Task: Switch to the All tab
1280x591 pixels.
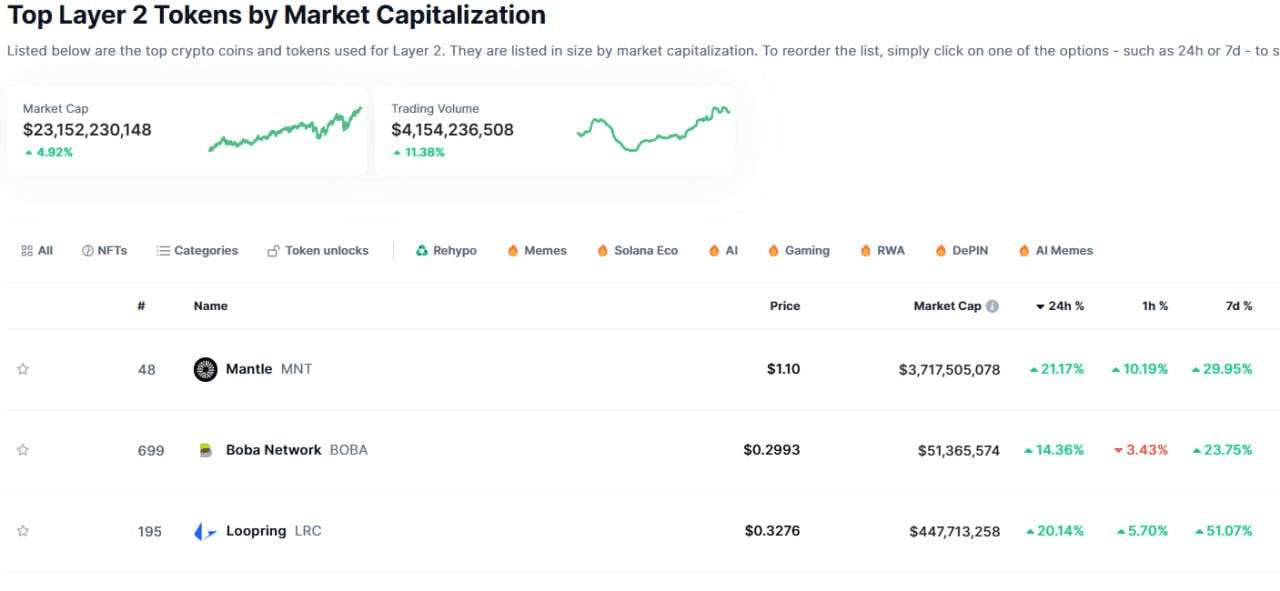Action: coord(37,251)
